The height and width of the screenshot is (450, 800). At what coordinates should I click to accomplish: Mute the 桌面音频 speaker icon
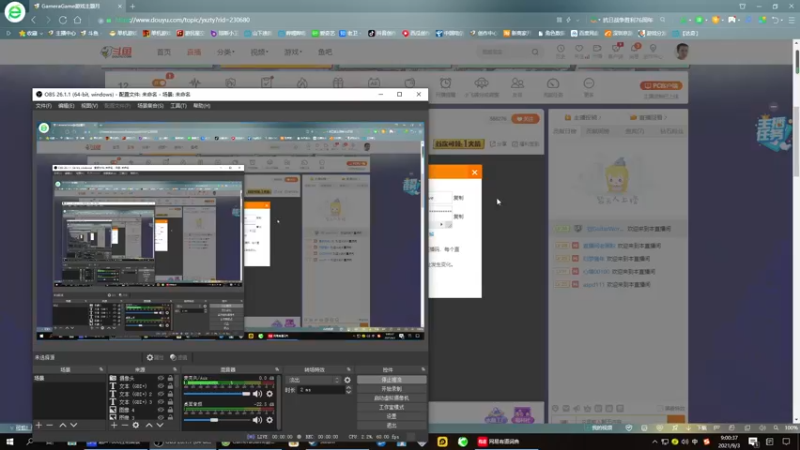click(257, 420)
